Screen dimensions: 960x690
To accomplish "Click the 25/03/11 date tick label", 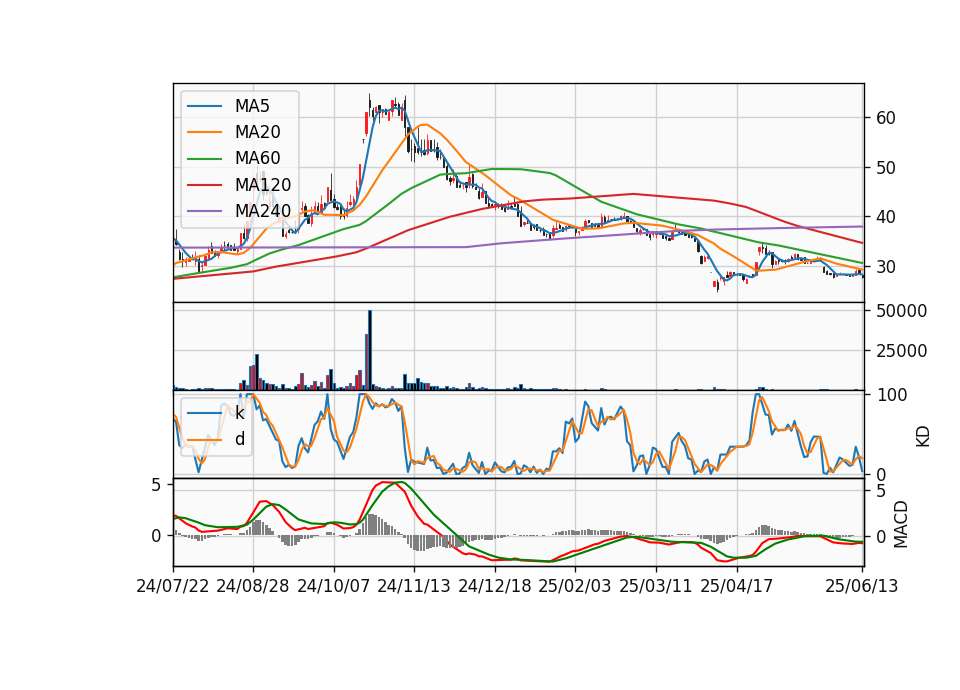I will click(656, 586).
